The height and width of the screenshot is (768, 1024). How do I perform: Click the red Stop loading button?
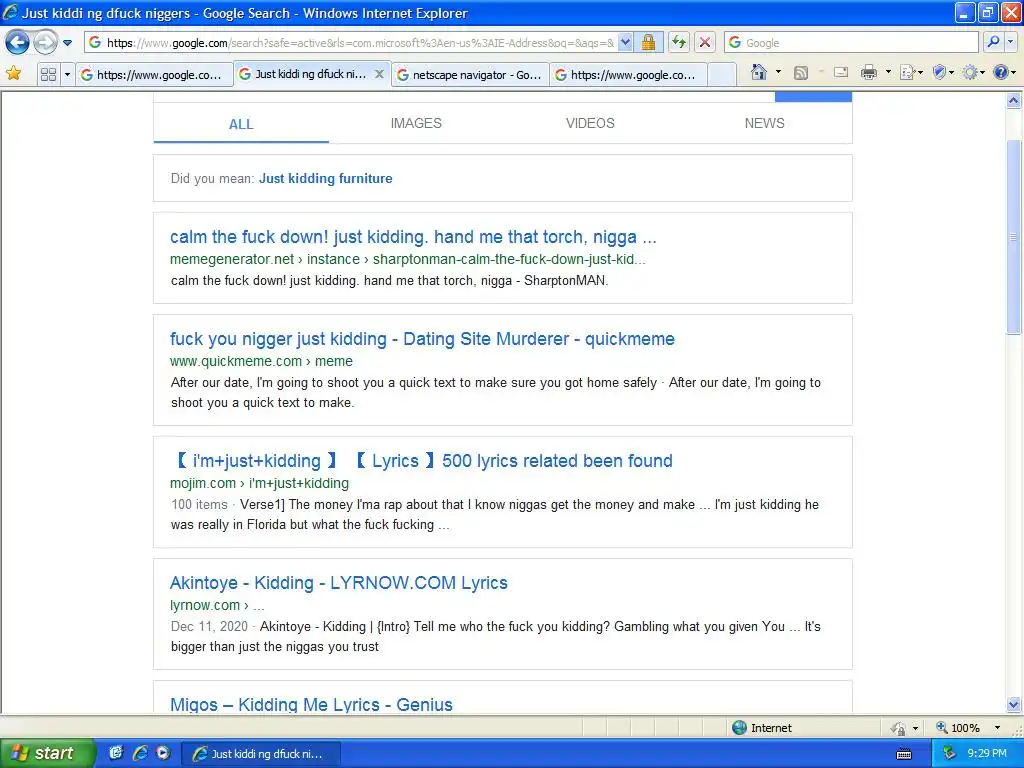705,43
